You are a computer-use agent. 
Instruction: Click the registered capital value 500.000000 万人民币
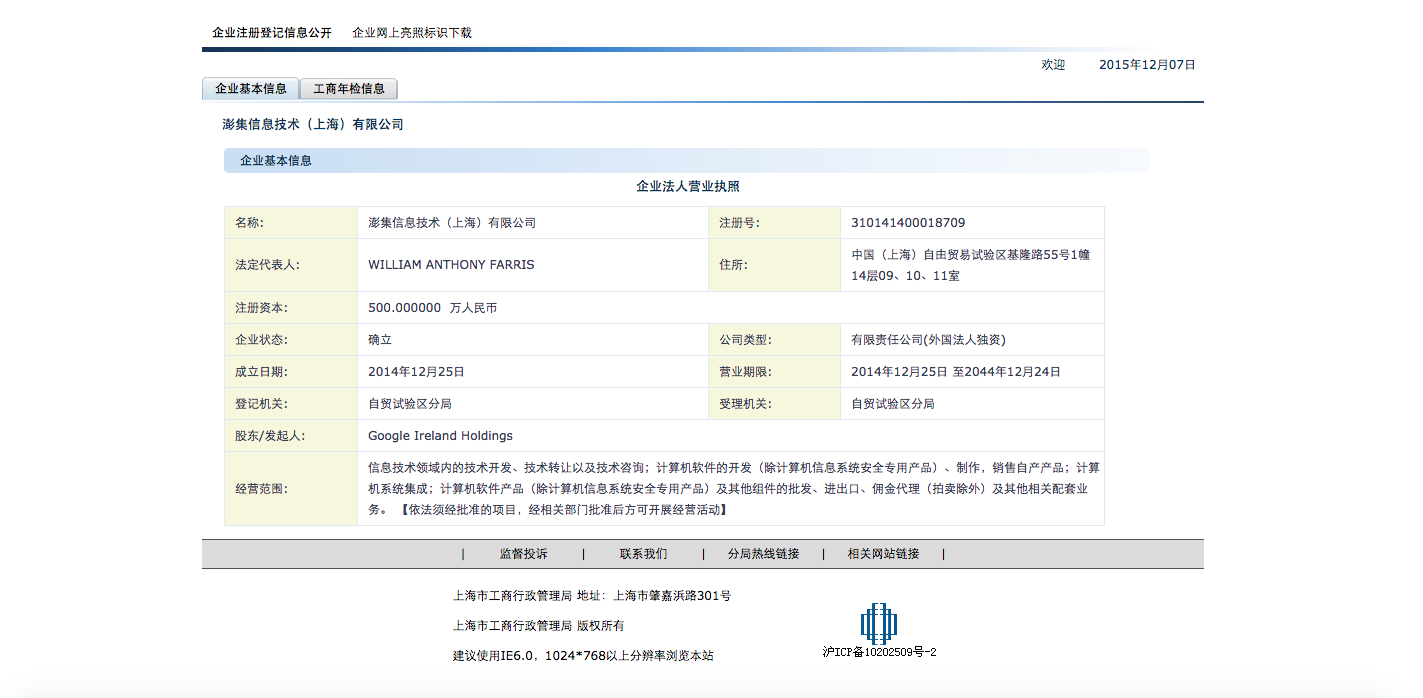(x=432, y=308)
